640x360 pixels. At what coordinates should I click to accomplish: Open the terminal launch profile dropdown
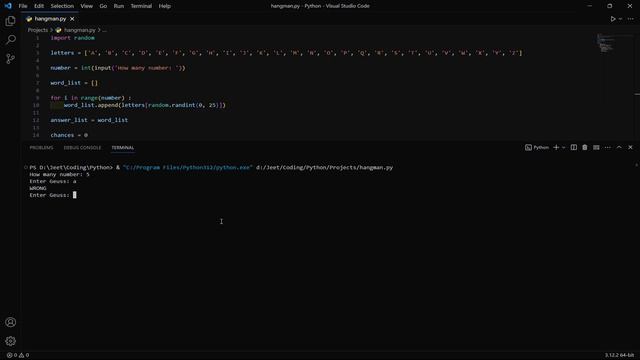pos(564,147)
